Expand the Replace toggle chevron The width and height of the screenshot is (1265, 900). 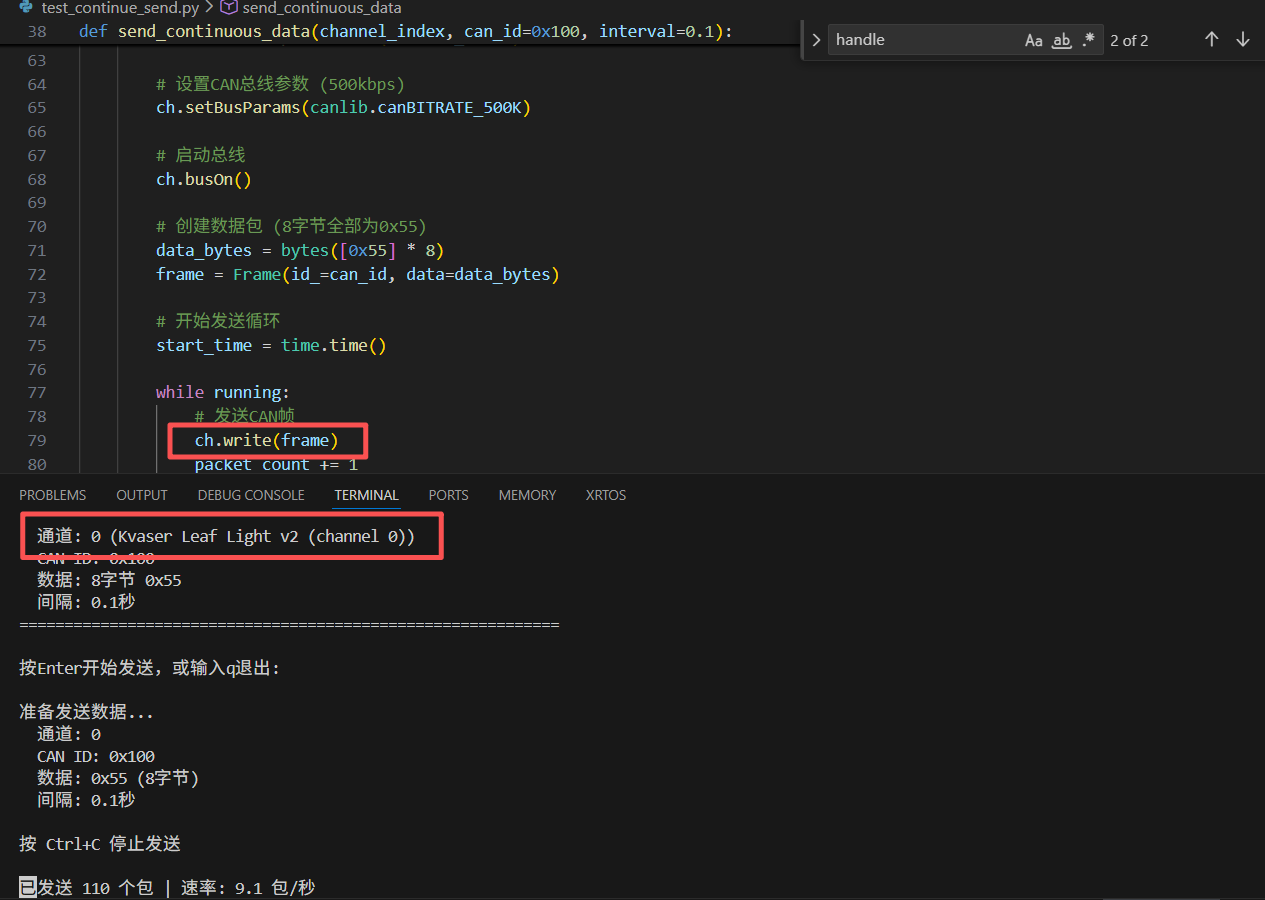(816, 40)
